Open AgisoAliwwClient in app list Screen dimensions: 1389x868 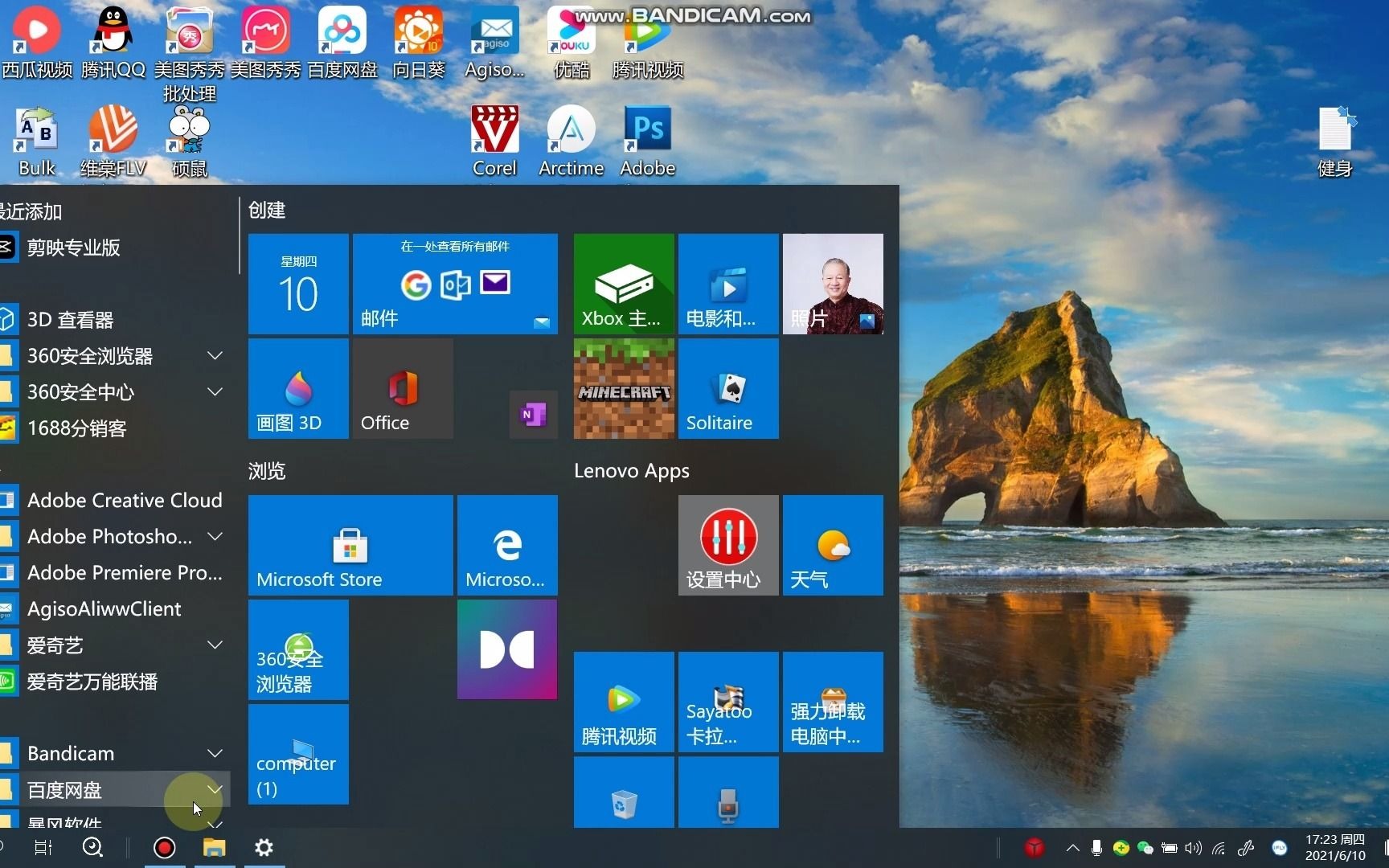115,608
